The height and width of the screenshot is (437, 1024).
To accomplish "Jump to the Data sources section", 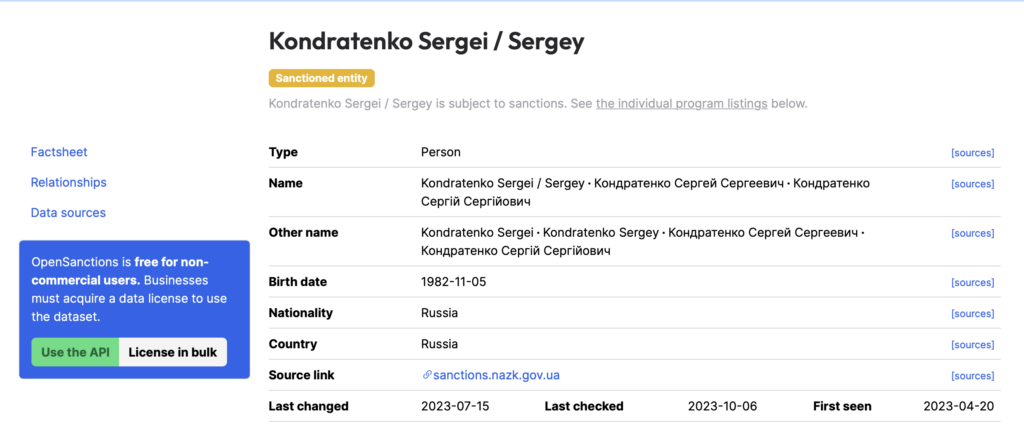I will pos(68,213).
